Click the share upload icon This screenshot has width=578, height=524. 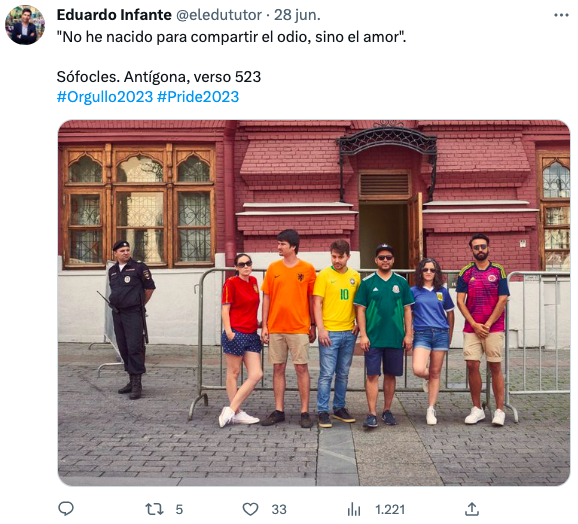pos(471,509)
